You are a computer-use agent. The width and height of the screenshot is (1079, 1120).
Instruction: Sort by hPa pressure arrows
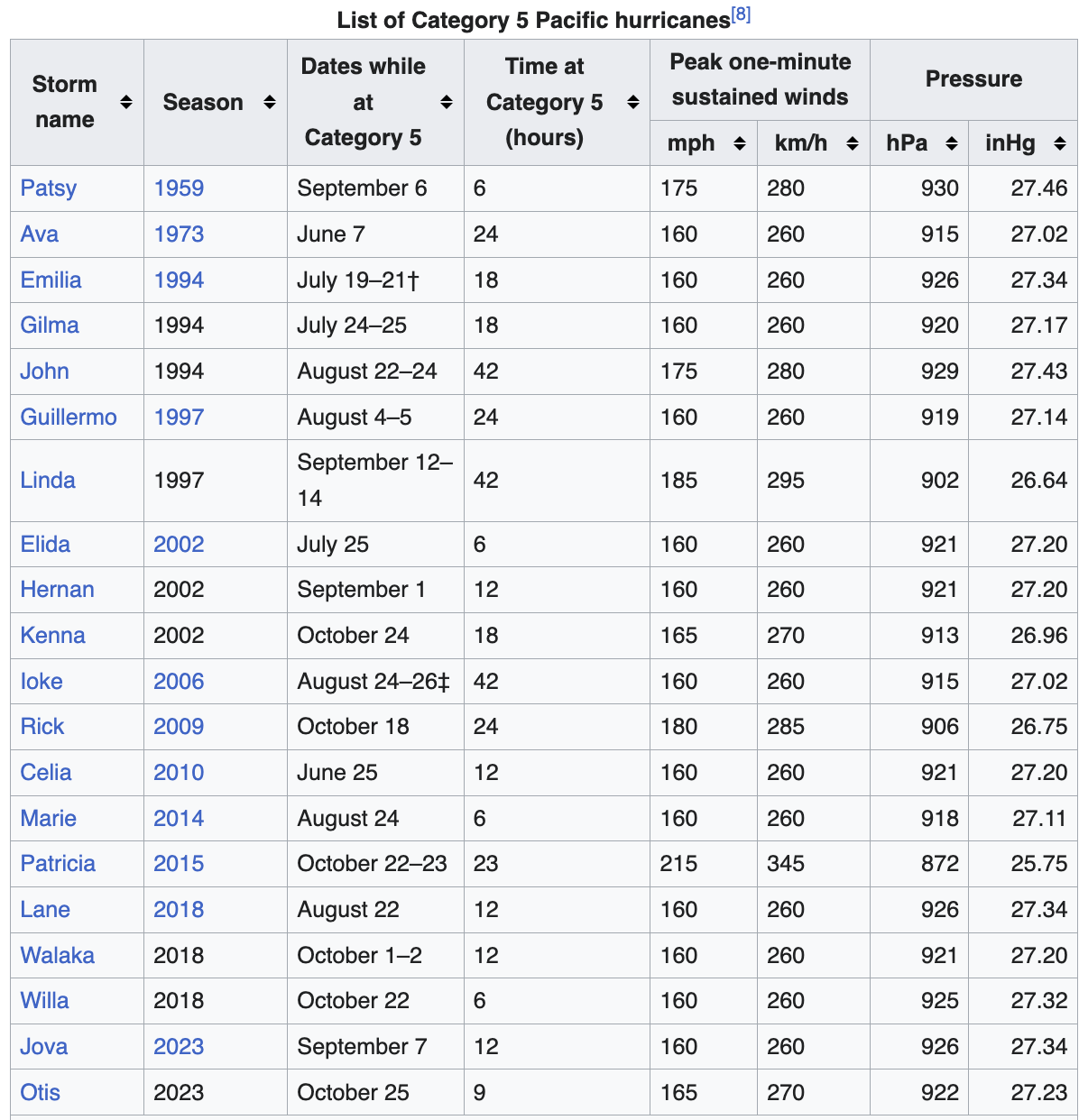coord(951,143)
